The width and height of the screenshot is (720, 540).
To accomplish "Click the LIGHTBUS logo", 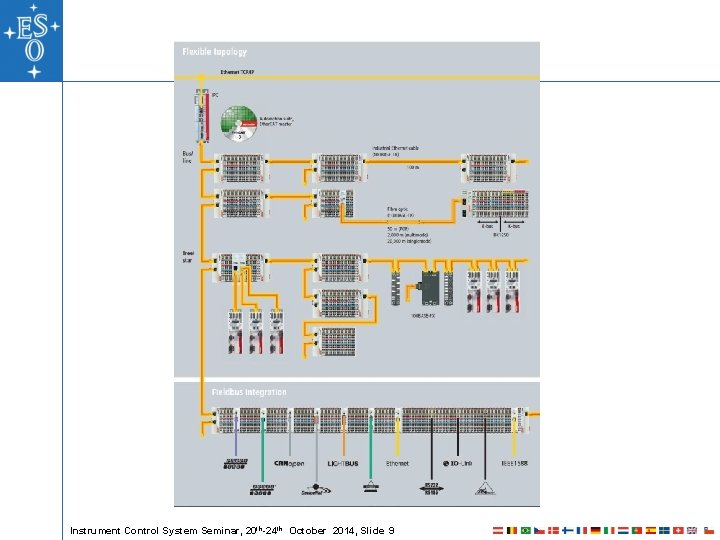I will (343, 463).
